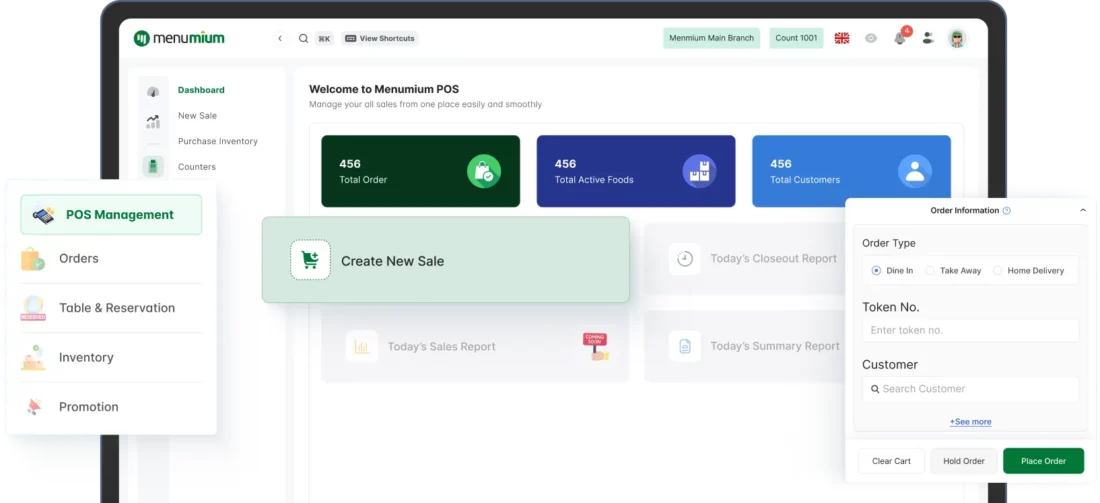
Task: Open View Shortcuts
Action: pyautogui.click(x=380, y=39)
